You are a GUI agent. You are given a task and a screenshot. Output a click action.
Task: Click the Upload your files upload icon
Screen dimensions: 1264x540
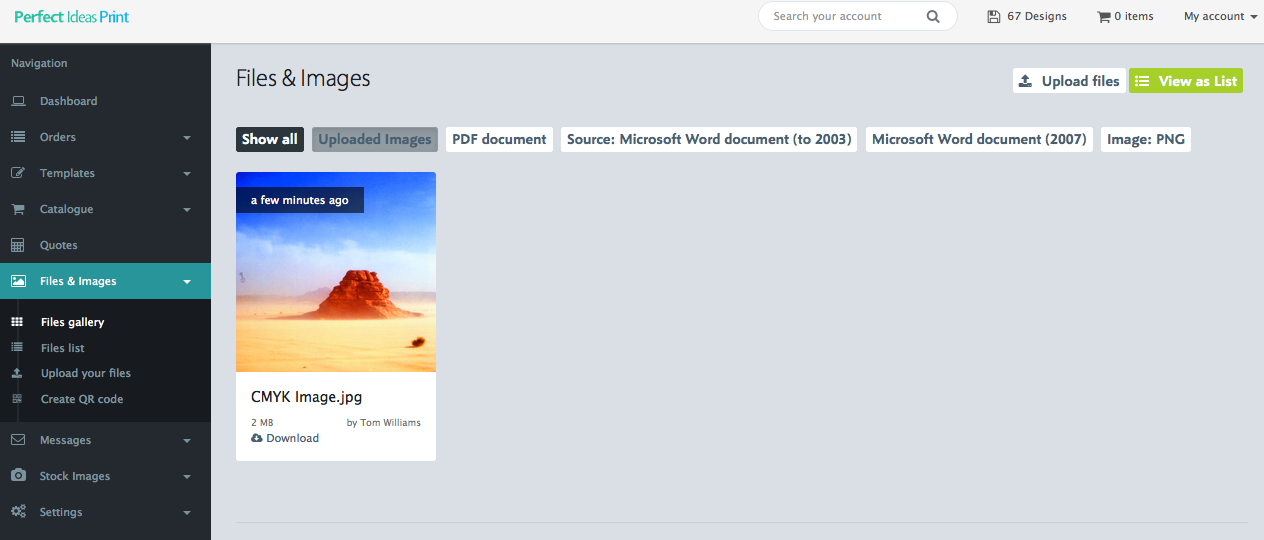click(x=17, y=373)
